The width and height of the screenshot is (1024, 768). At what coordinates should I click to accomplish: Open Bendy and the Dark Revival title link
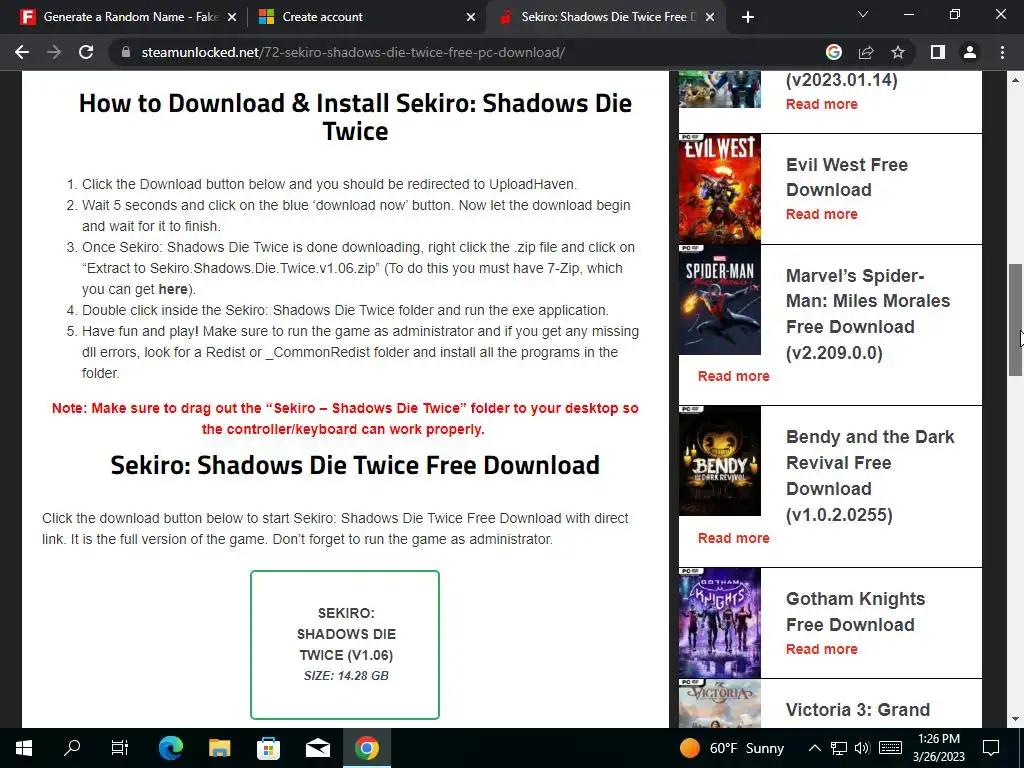(870, 475)
